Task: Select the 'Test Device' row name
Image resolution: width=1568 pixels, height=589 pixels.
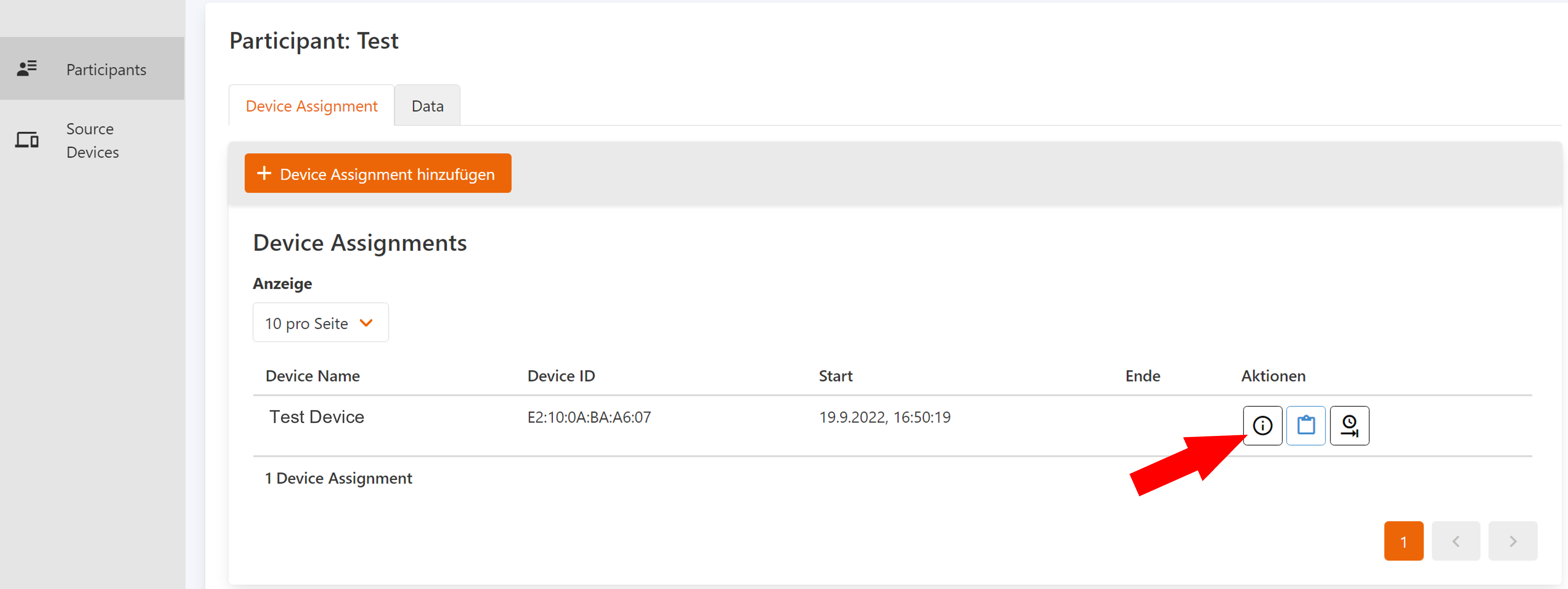Action: point(317,417)
